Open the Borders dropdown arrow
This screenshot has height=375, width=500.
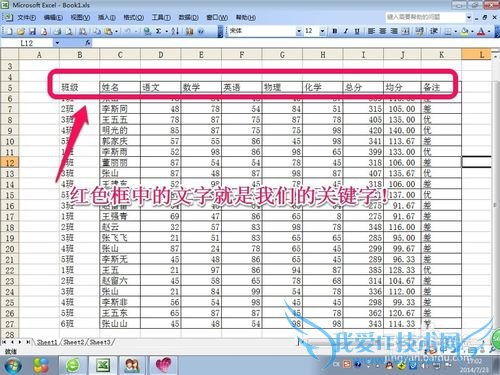point(455,32)
